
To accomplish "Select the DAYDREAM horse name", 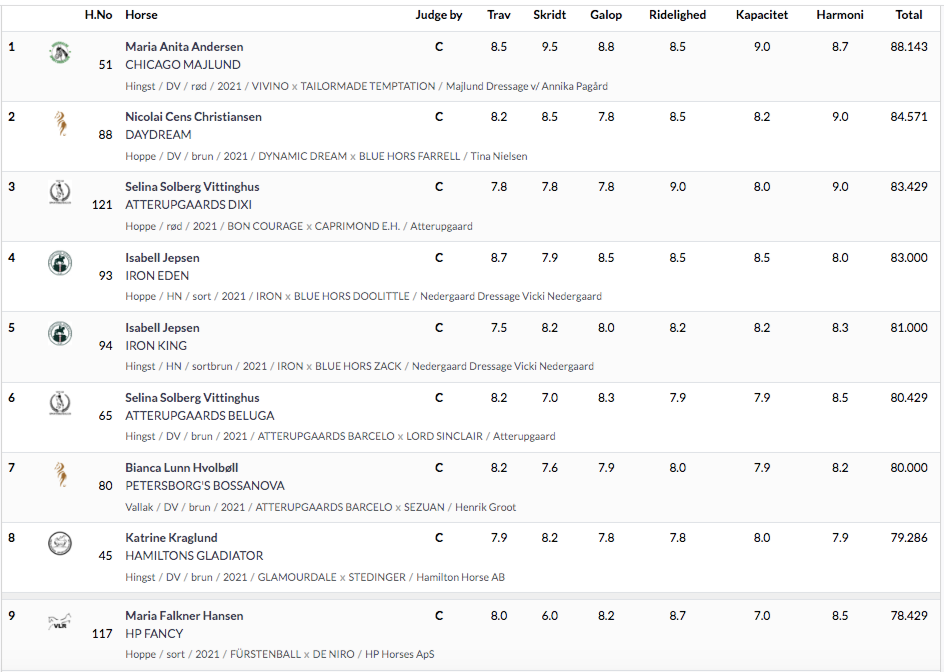I will pos(158,135).
